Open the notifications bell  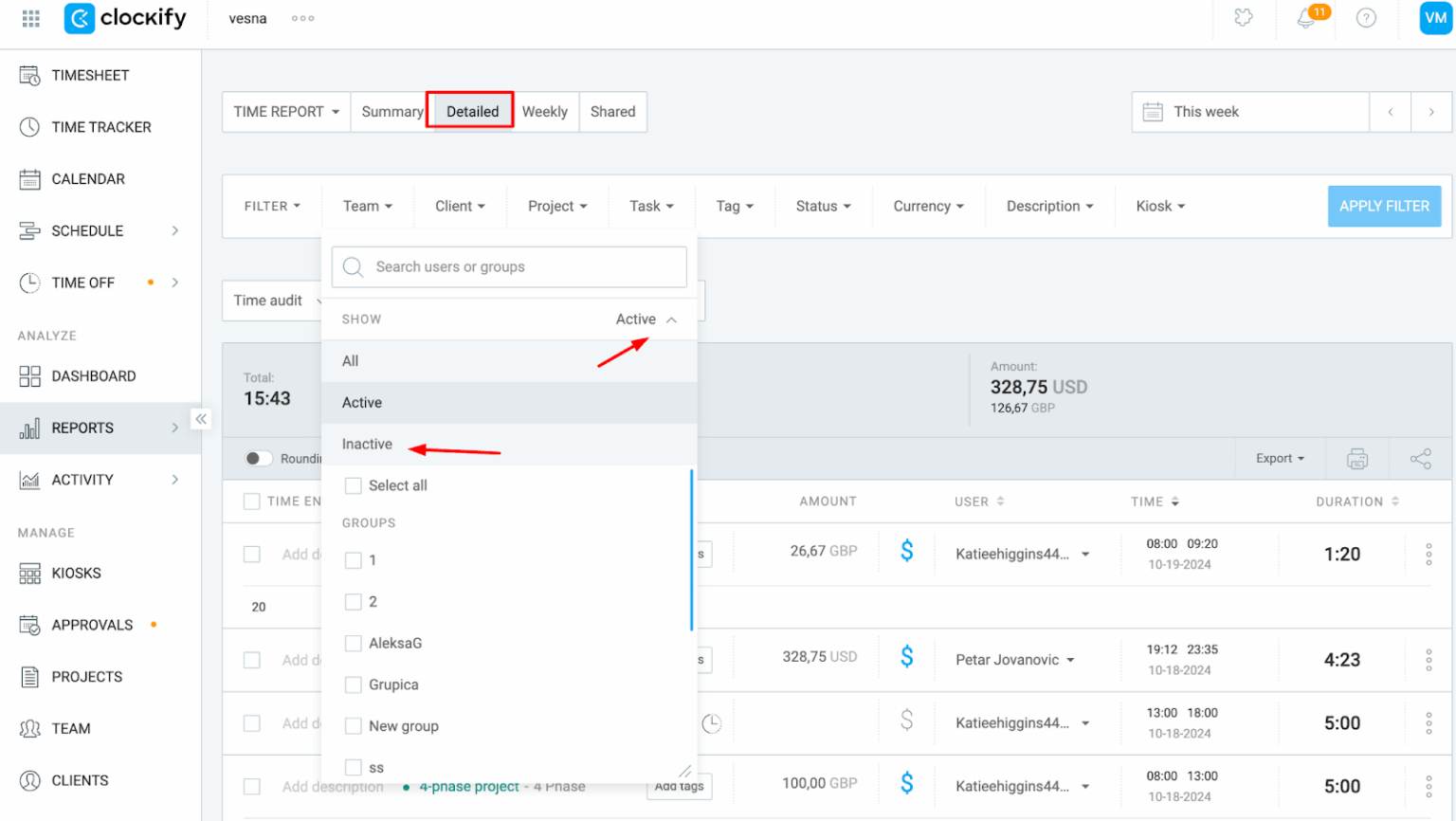pyautogui.click(x=1306, y=17)
